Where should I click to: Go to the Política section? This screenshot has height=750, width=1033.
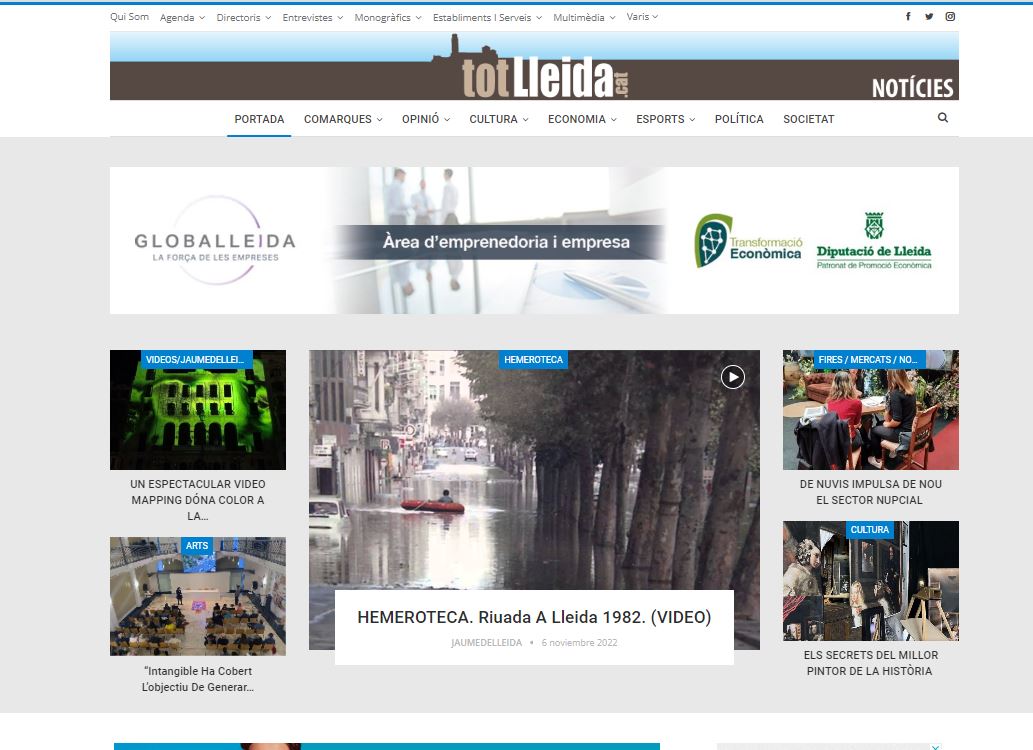pos(739,119)
